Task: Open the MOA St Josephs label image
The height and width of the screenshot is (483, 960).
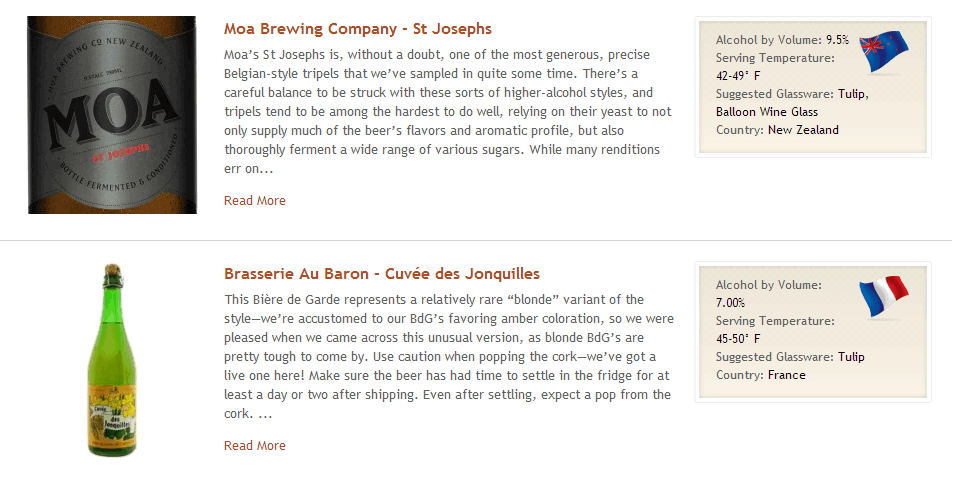Action: click(113, 114)
